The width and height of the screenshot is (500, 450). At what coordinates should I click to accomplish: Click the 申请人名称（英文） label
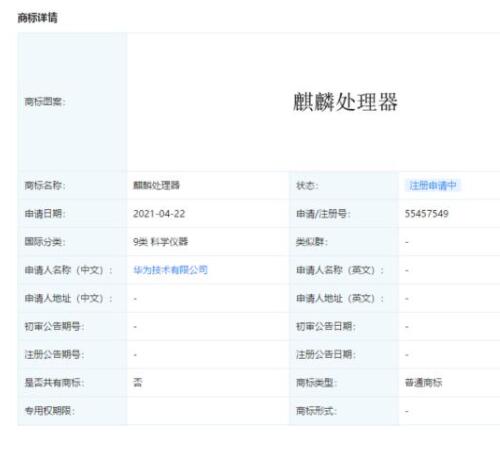pos(340,270)
